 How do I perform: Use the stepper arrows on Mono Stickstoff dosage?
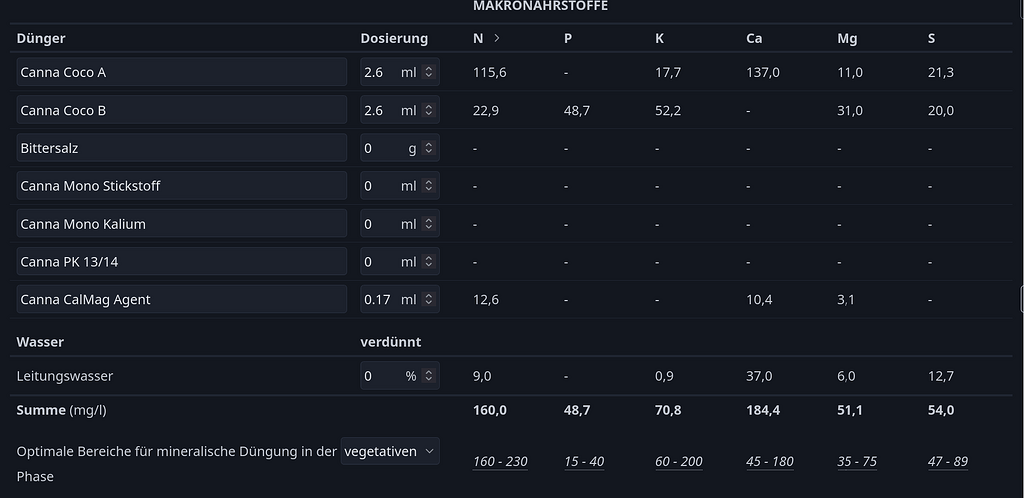coord(428,185)
